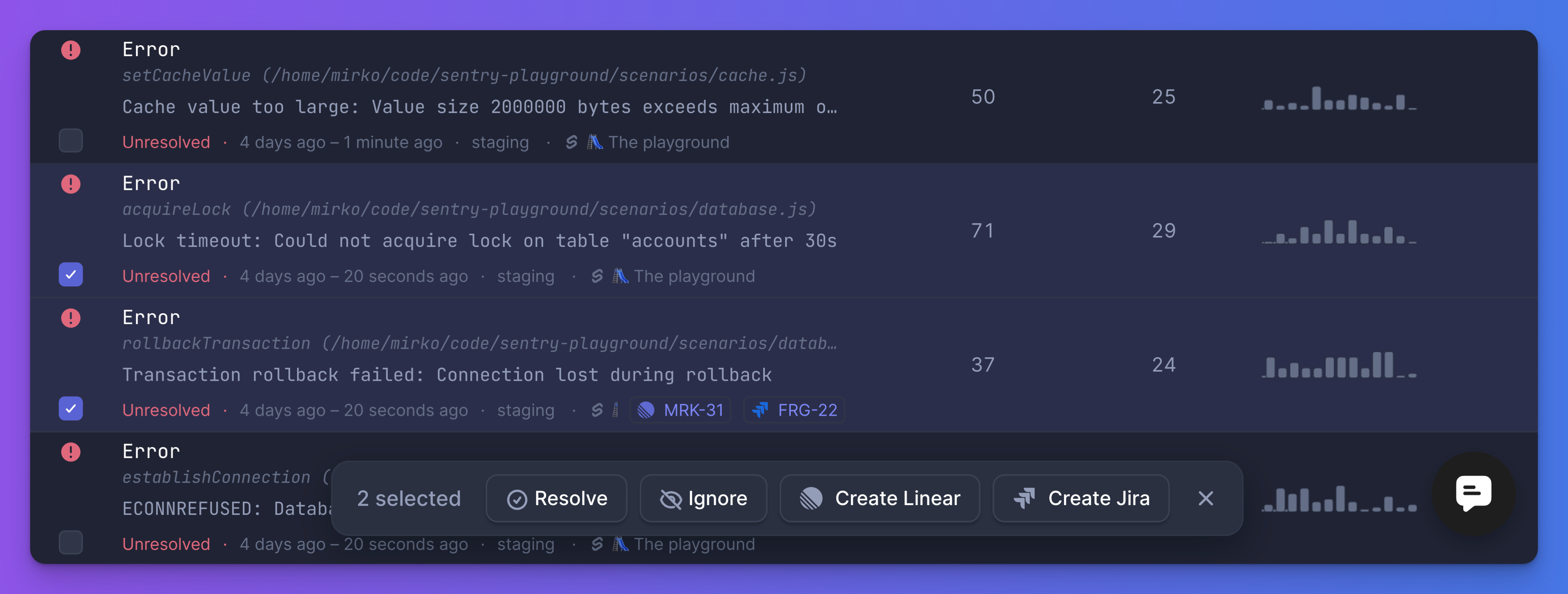1568x594 pixels.
Task: Click the red error icon on acquireLock row
Action: (70, 184)
